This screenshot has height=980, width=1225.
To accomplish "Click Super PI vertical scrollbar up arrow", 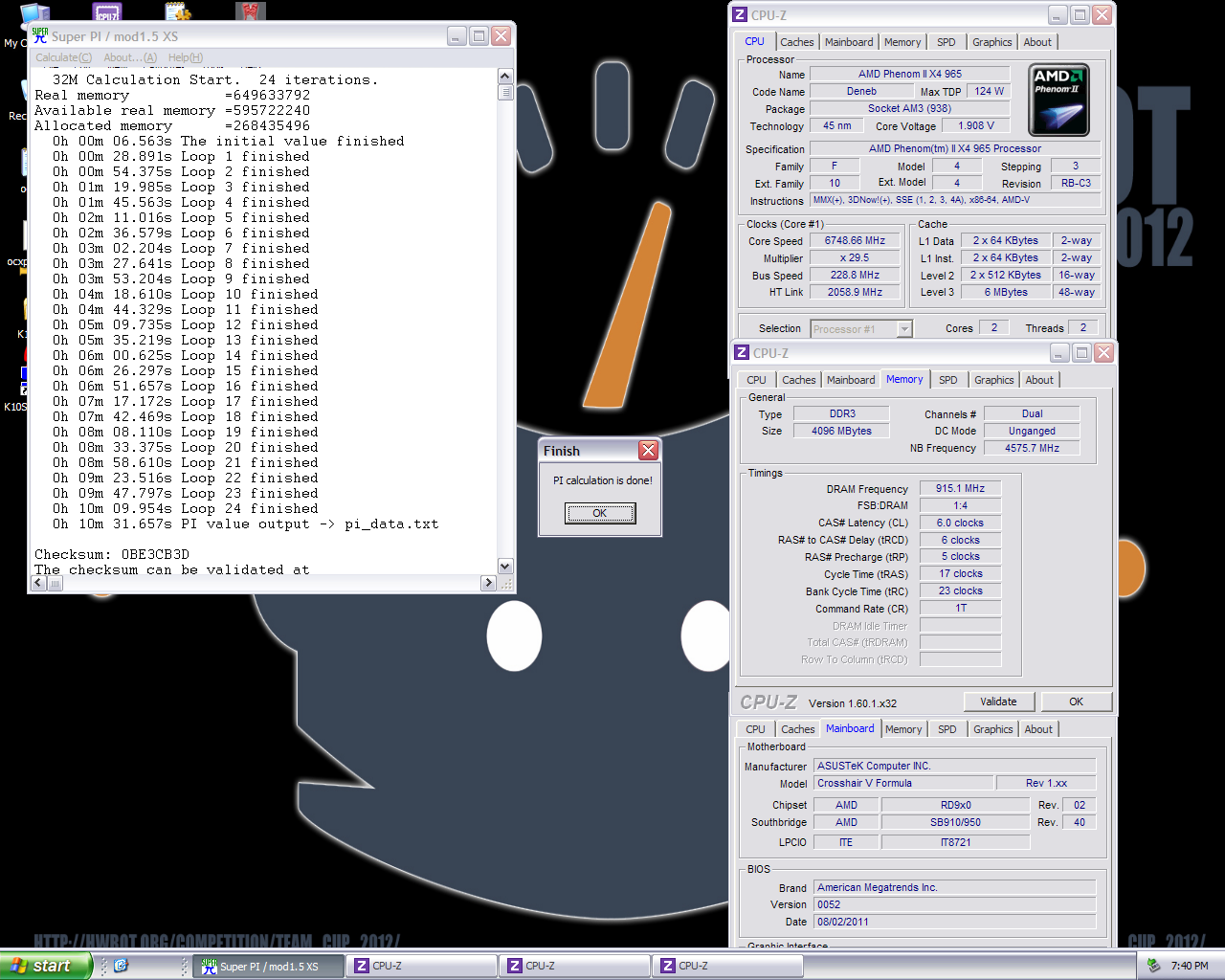I will [x=505, y=77].
